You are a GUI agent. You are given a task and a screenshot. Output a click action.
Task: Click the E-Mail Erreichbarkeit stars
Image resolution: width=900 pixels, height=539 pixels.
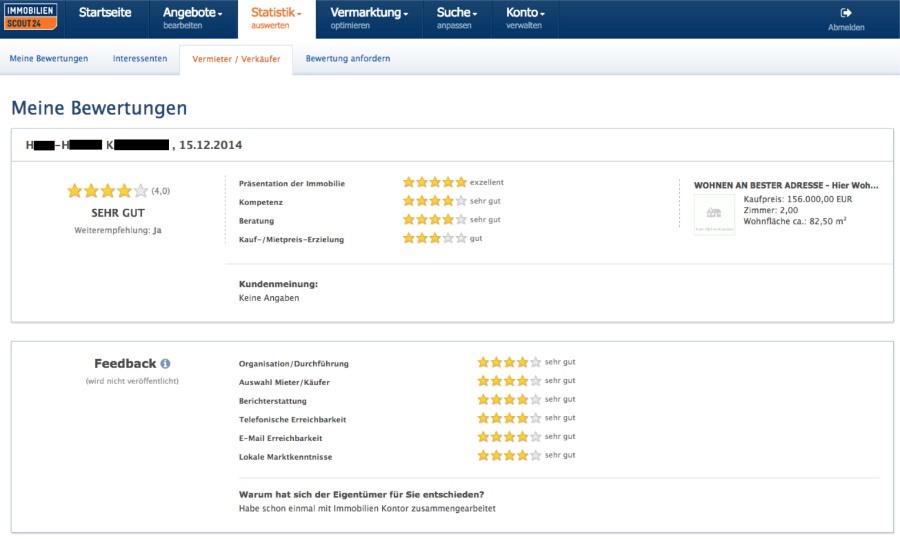[x=509, y=437]
